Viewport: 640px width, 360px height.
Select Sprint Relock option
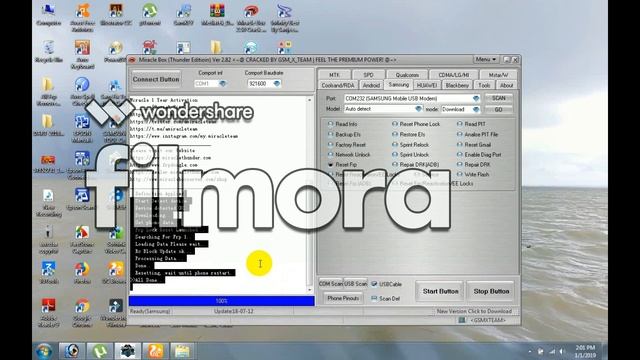click(x=410, y=144)
